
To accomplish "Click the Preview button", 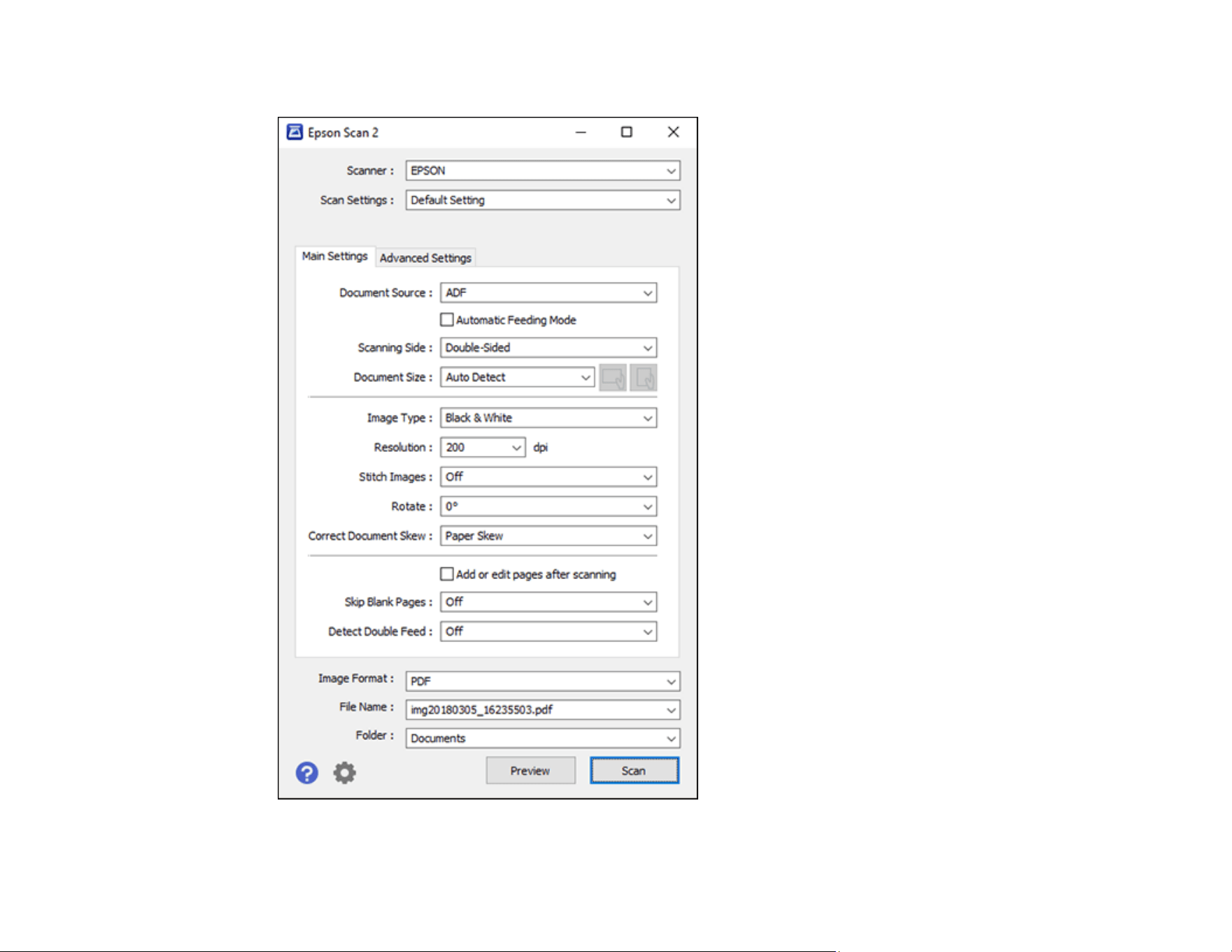I will tap(531, 770).
